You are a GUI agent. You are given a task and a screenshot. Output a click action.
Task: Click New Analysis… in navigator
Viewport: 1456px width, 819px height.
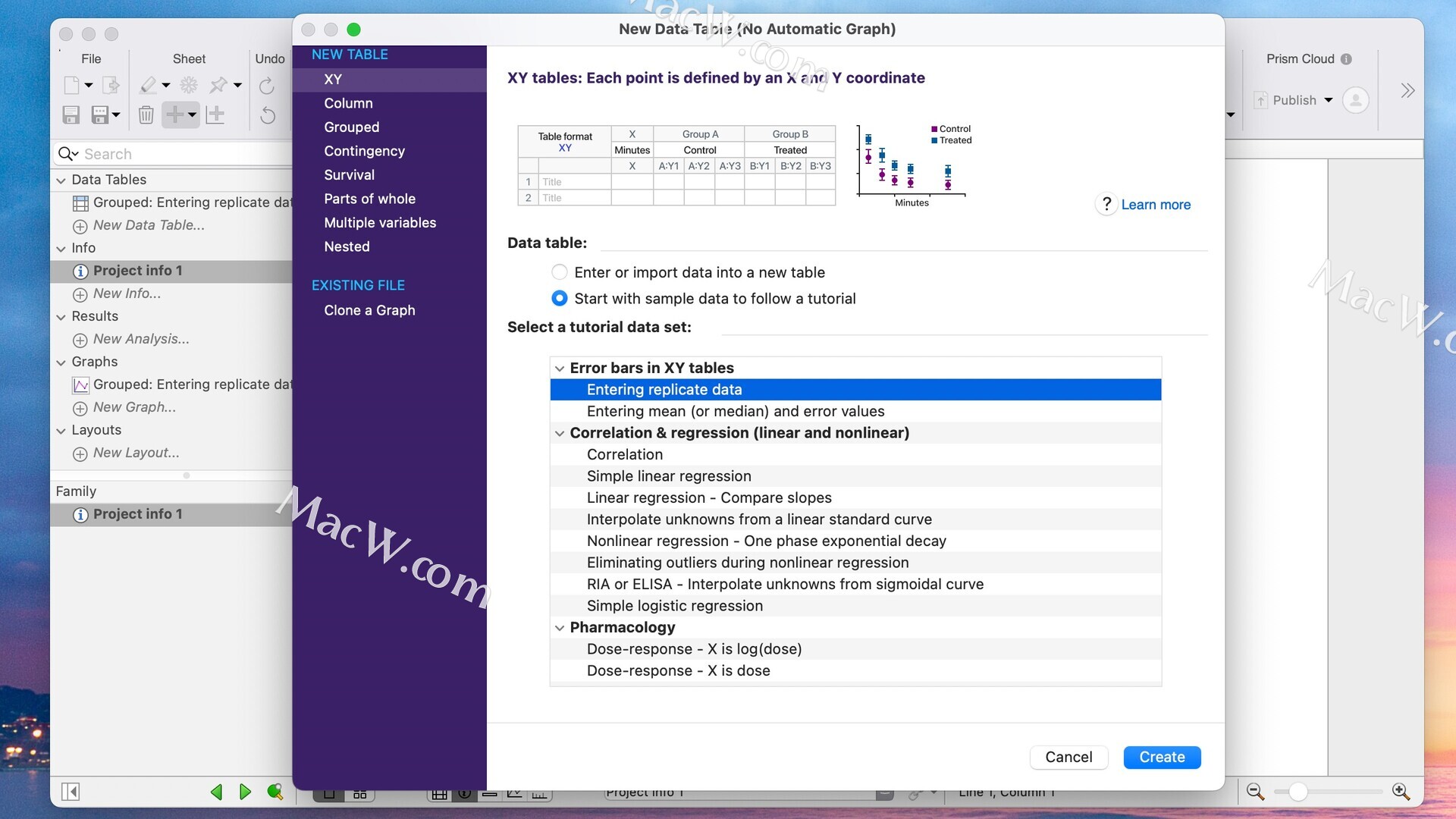tap(141, 339)
